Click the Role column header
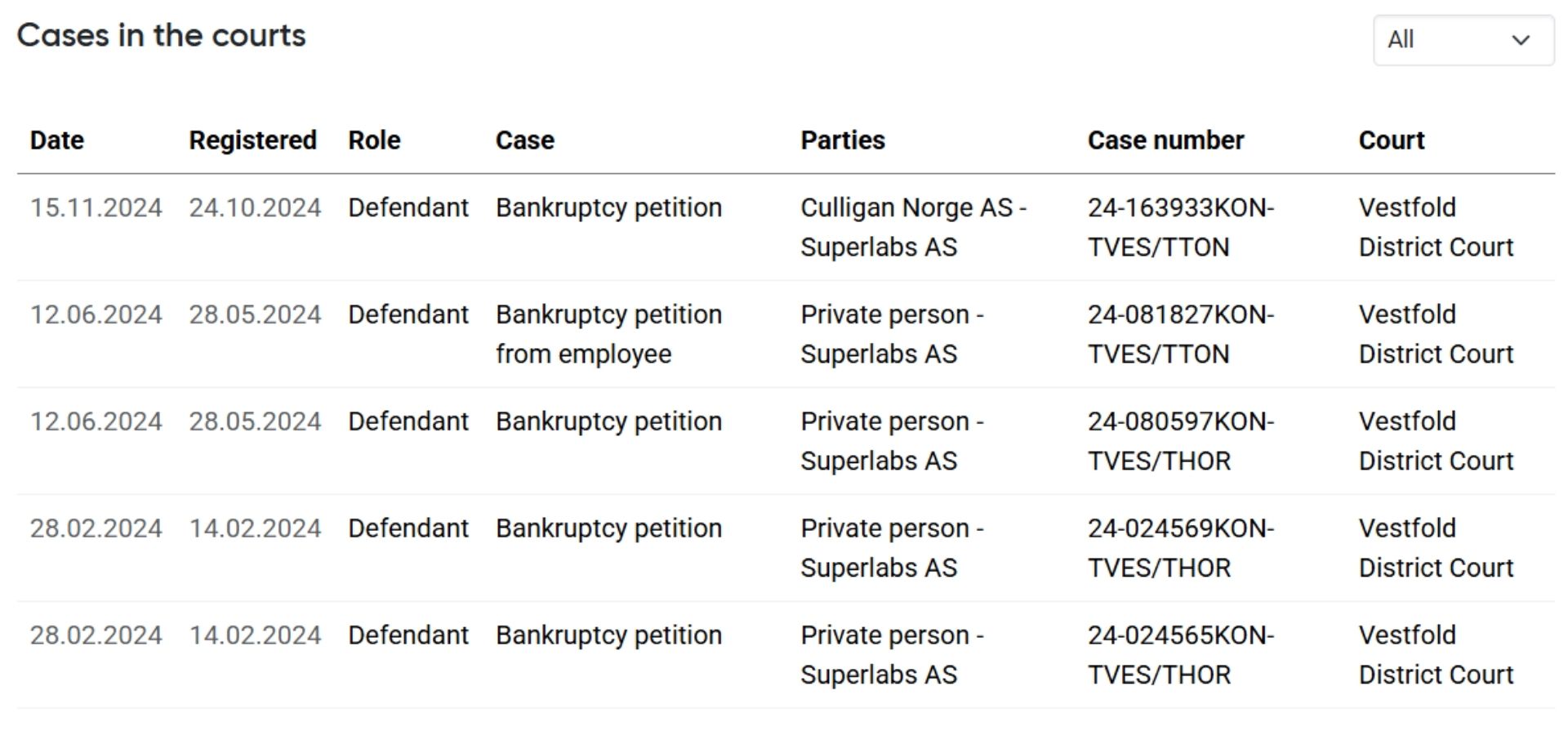The image size is (1568, 735). click(374, 140)
